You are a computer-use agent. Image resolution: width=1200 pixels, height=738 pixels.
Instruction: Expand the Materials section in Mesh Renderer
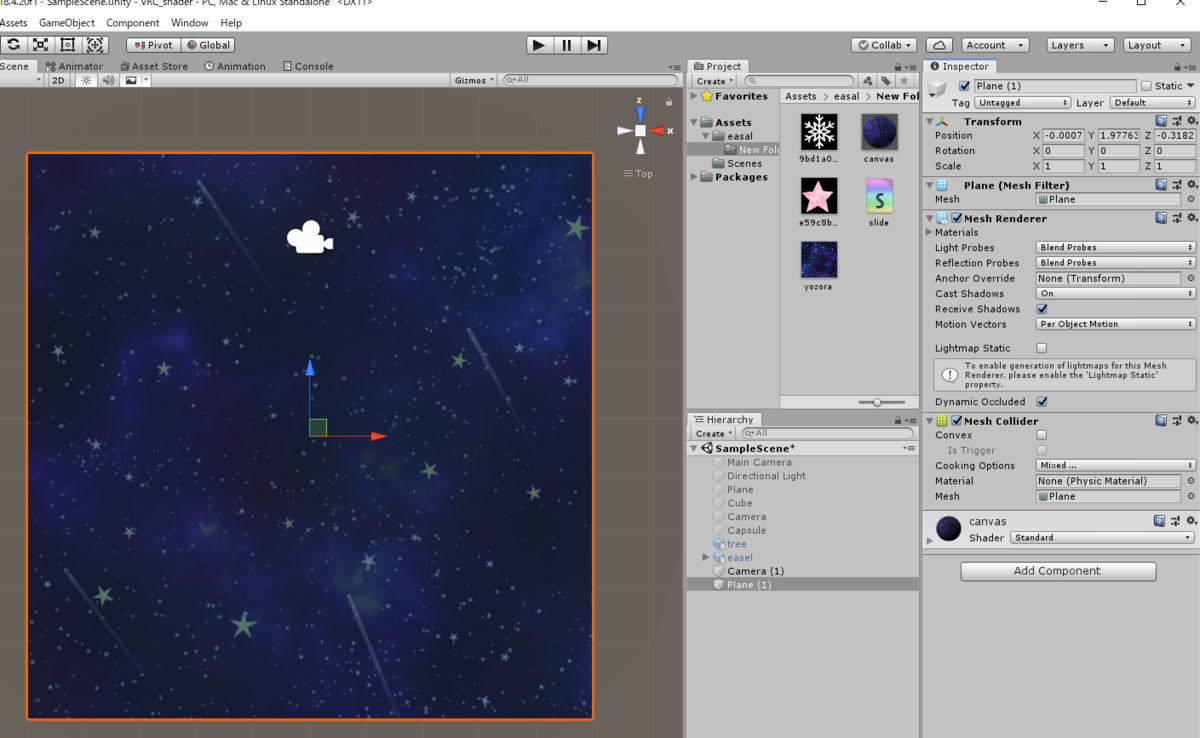929,232
